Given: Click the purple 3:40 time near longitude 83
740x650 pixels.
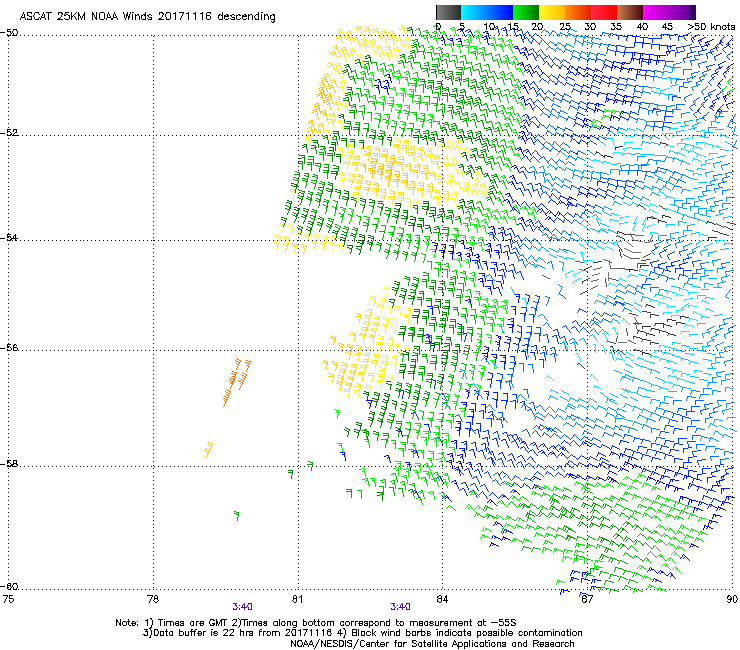Looking at the screenshot, I should coord(400,607).
